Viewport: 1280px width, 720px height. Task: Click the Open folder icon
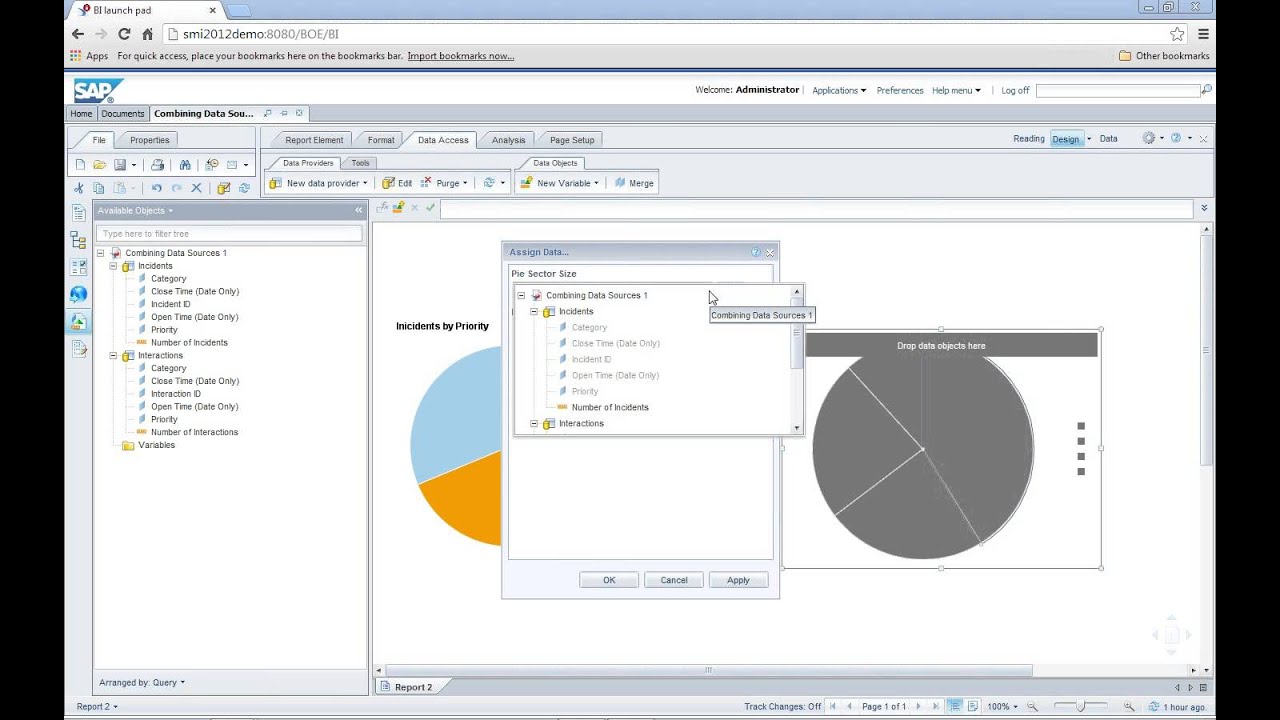coord(100,165)
